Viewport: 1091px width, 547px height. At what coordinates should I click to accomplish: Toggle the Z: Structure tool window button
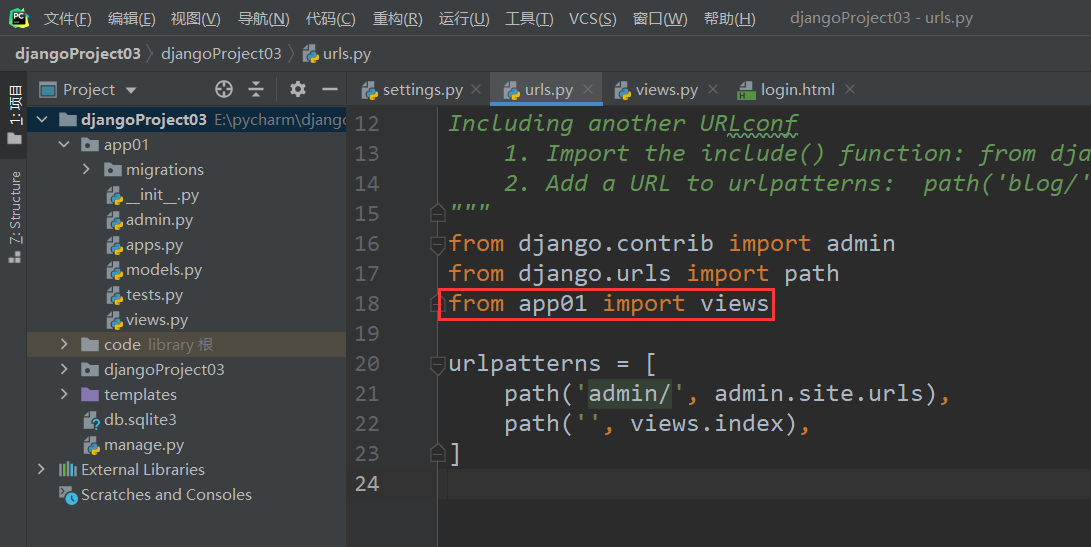14,216
